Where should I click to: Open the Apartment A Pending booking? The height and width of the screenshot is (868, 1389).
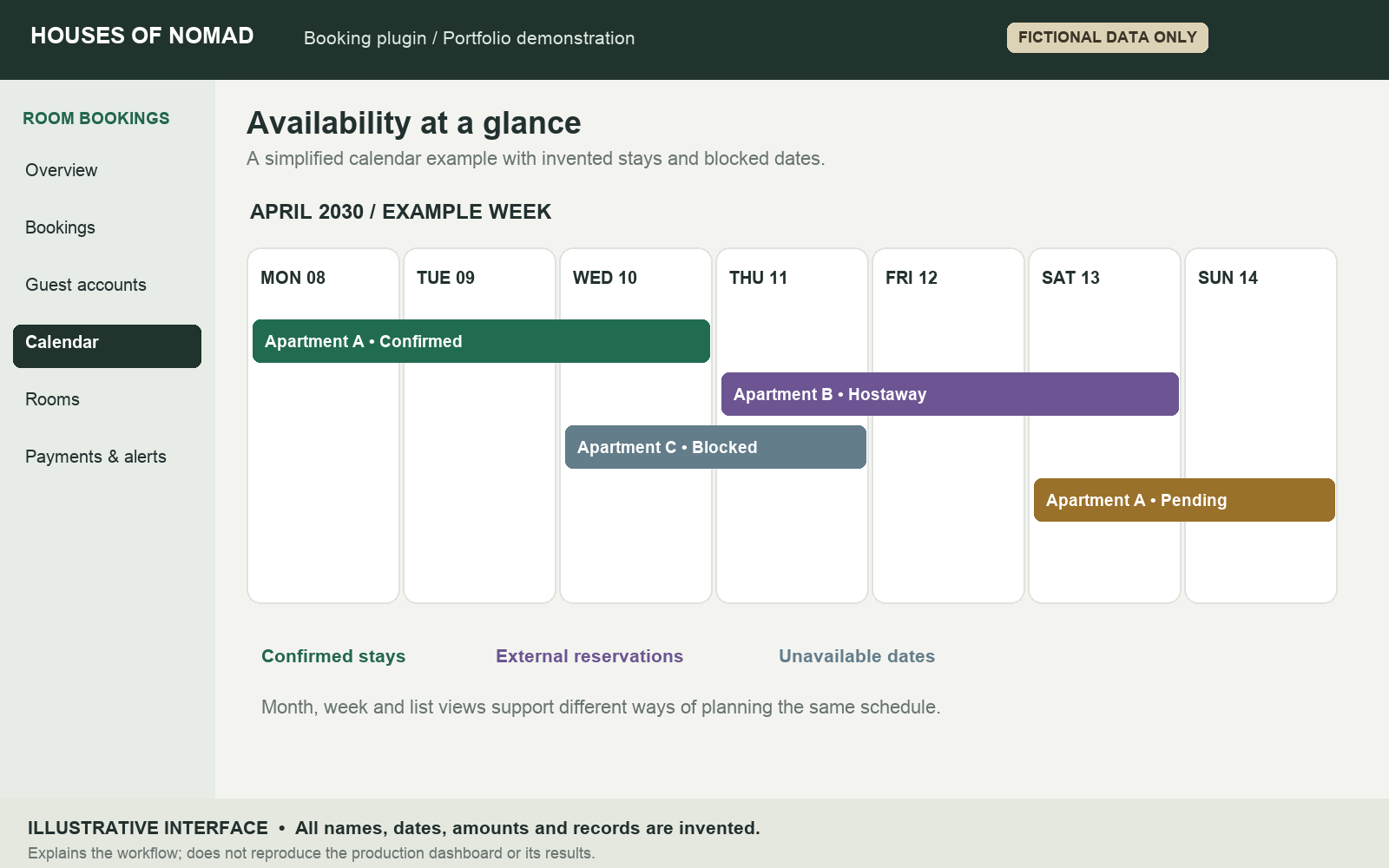coord(1184,500)
